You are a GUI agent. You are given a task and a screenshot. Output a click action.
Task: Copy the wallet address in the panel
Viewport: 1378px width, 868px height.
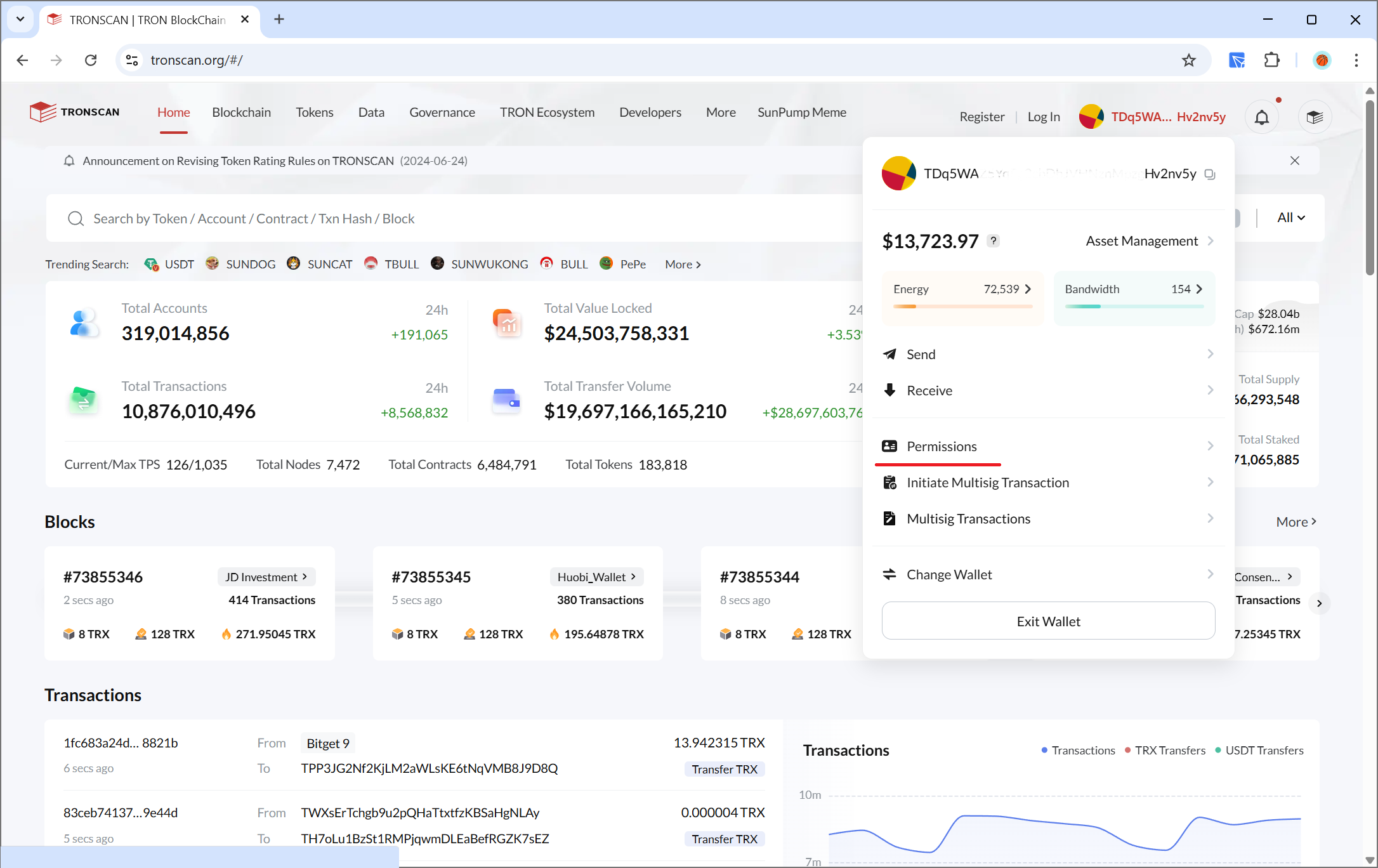1210,174
